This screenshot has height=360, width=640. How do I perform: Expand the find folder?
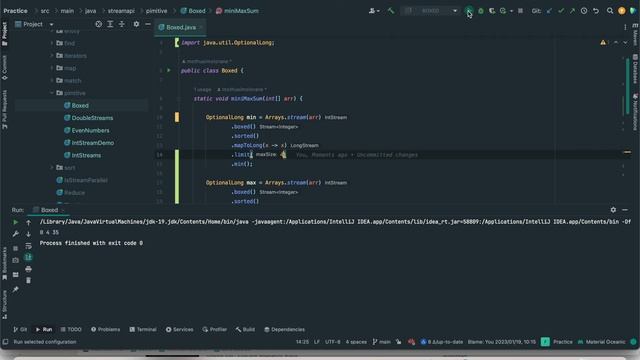point(52,43)
